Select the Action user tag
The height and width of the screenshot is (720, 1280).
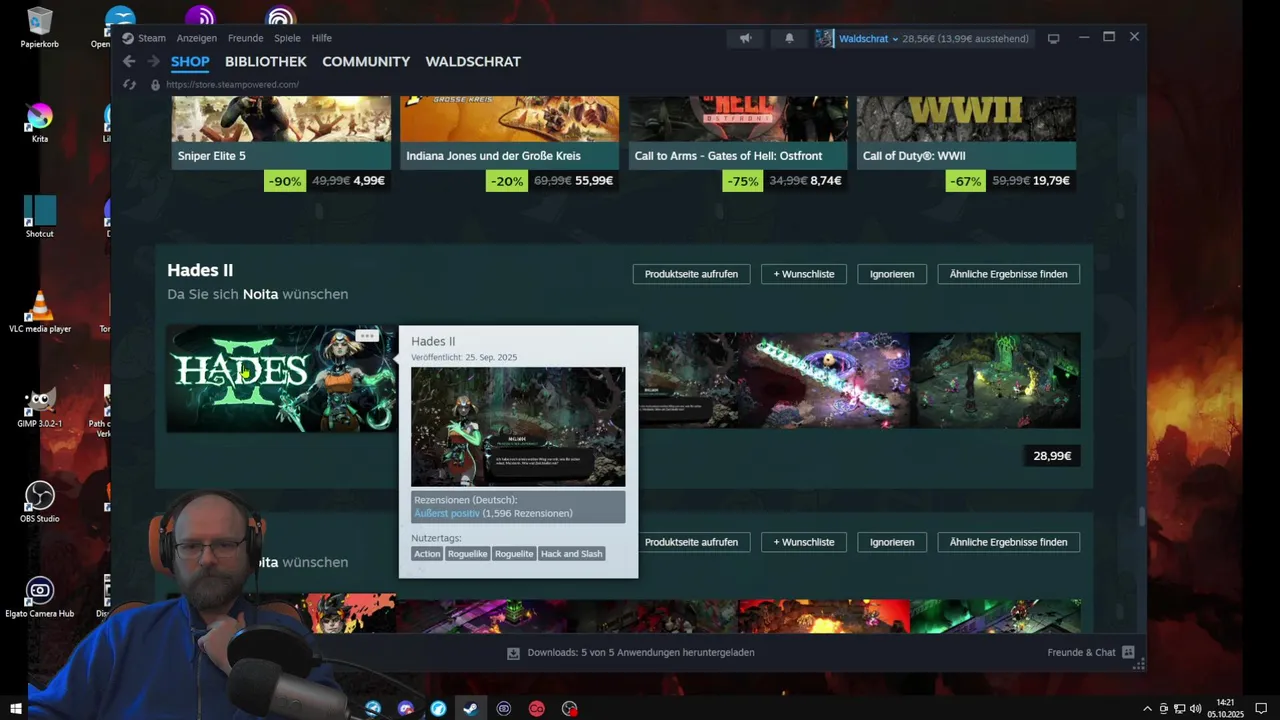[427, 554]
